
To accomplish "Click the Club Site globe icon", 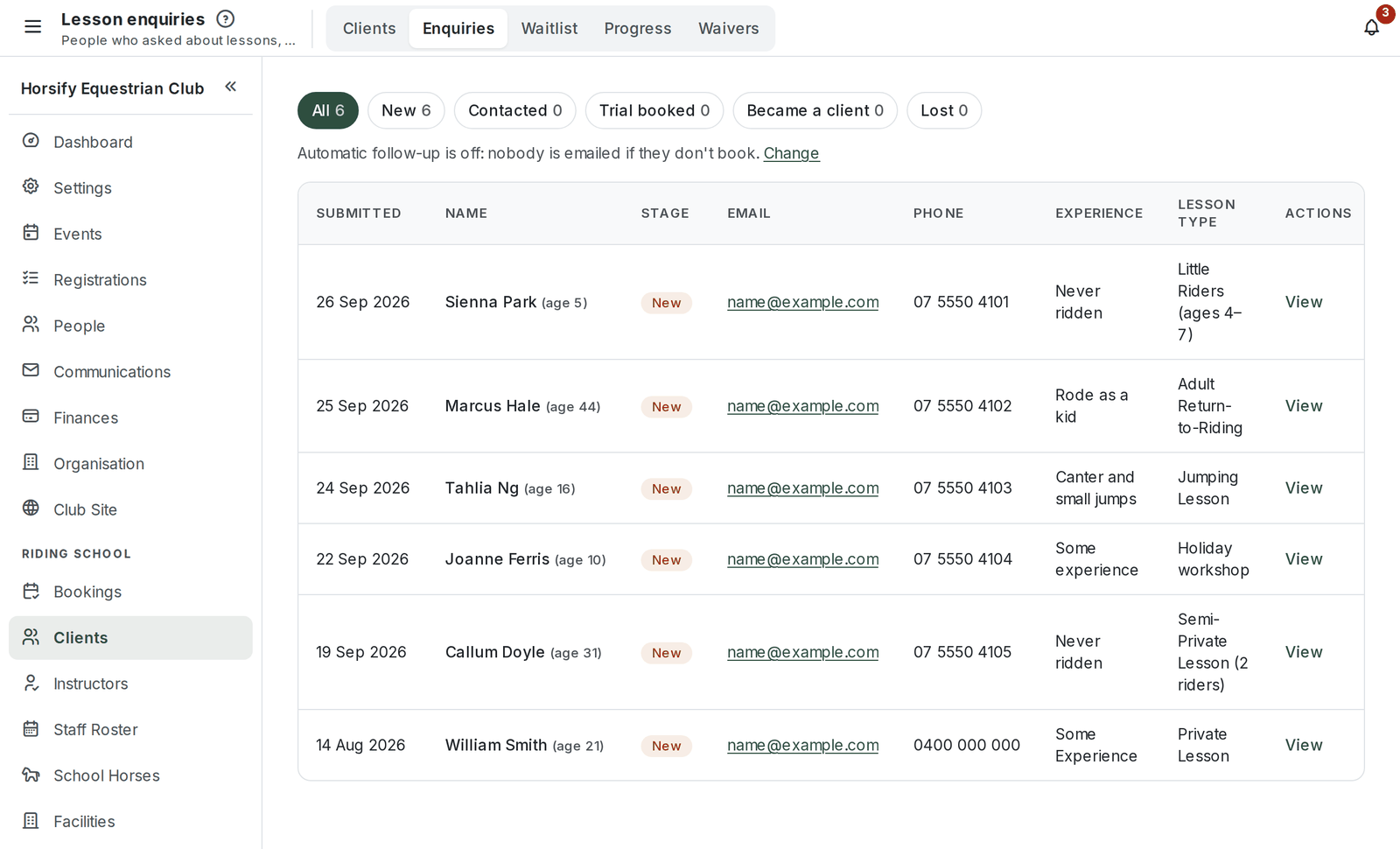I will 31,509.
